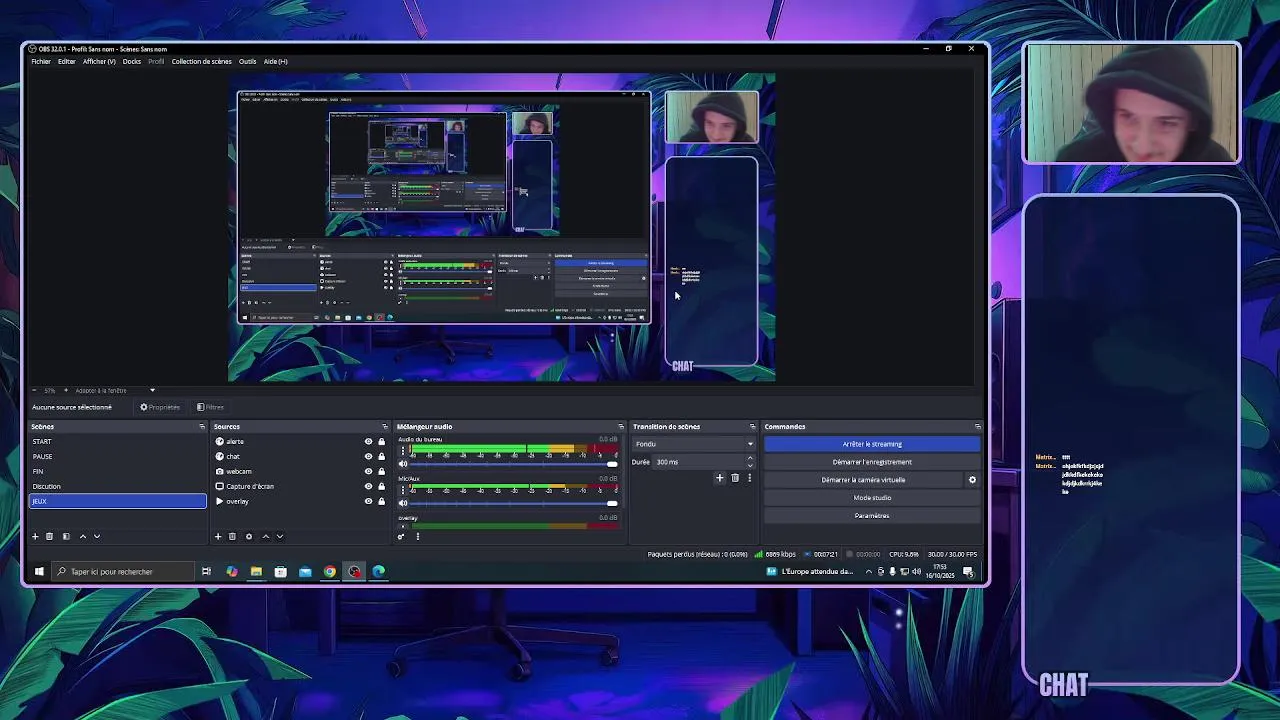Hide the chat source
1280x720 pixels.
tap(368, 457)
